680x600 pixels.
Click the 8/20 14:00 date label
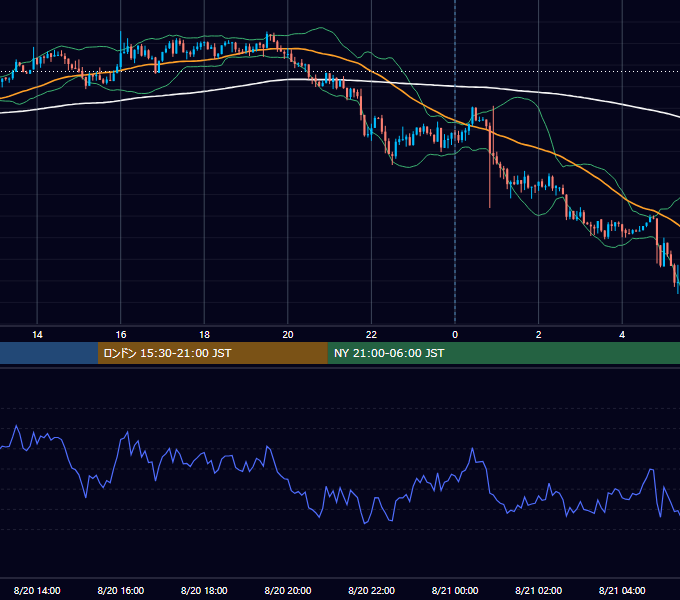[37, 590]
